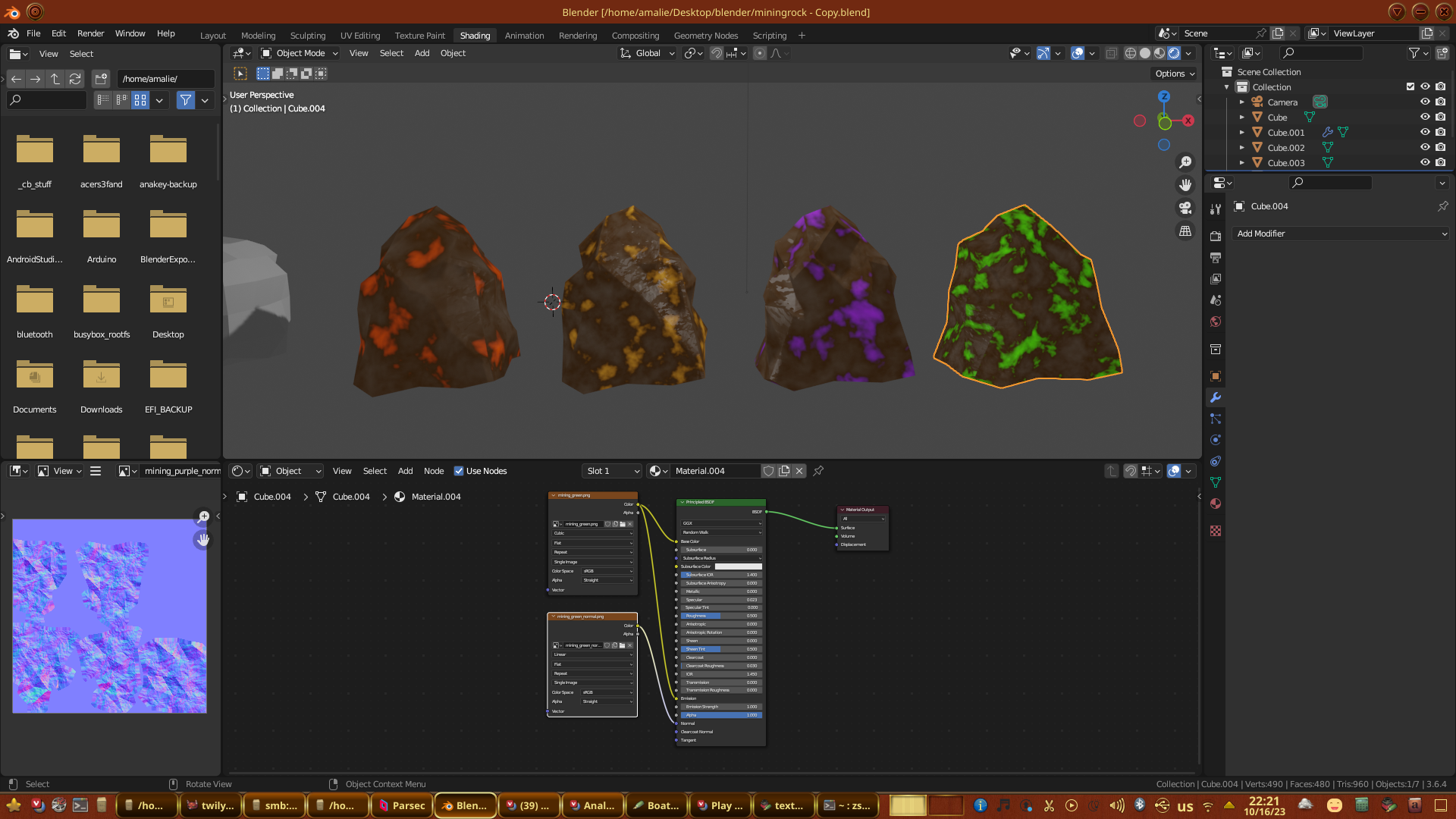Click the viewport zoom magnifier gizmo
The height and width of the screenshot is (819, 1456).
(x=1185, y=162)
